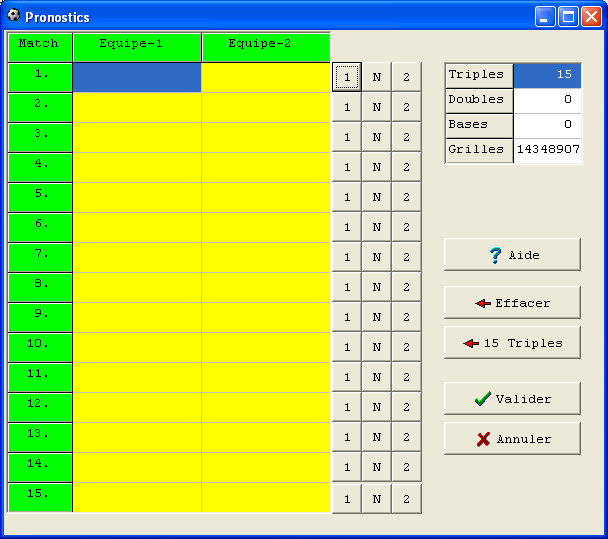Click the Effacer button
Image resolution: width=608 pixels, height=539 pixels.
click(x=512, y=303)
